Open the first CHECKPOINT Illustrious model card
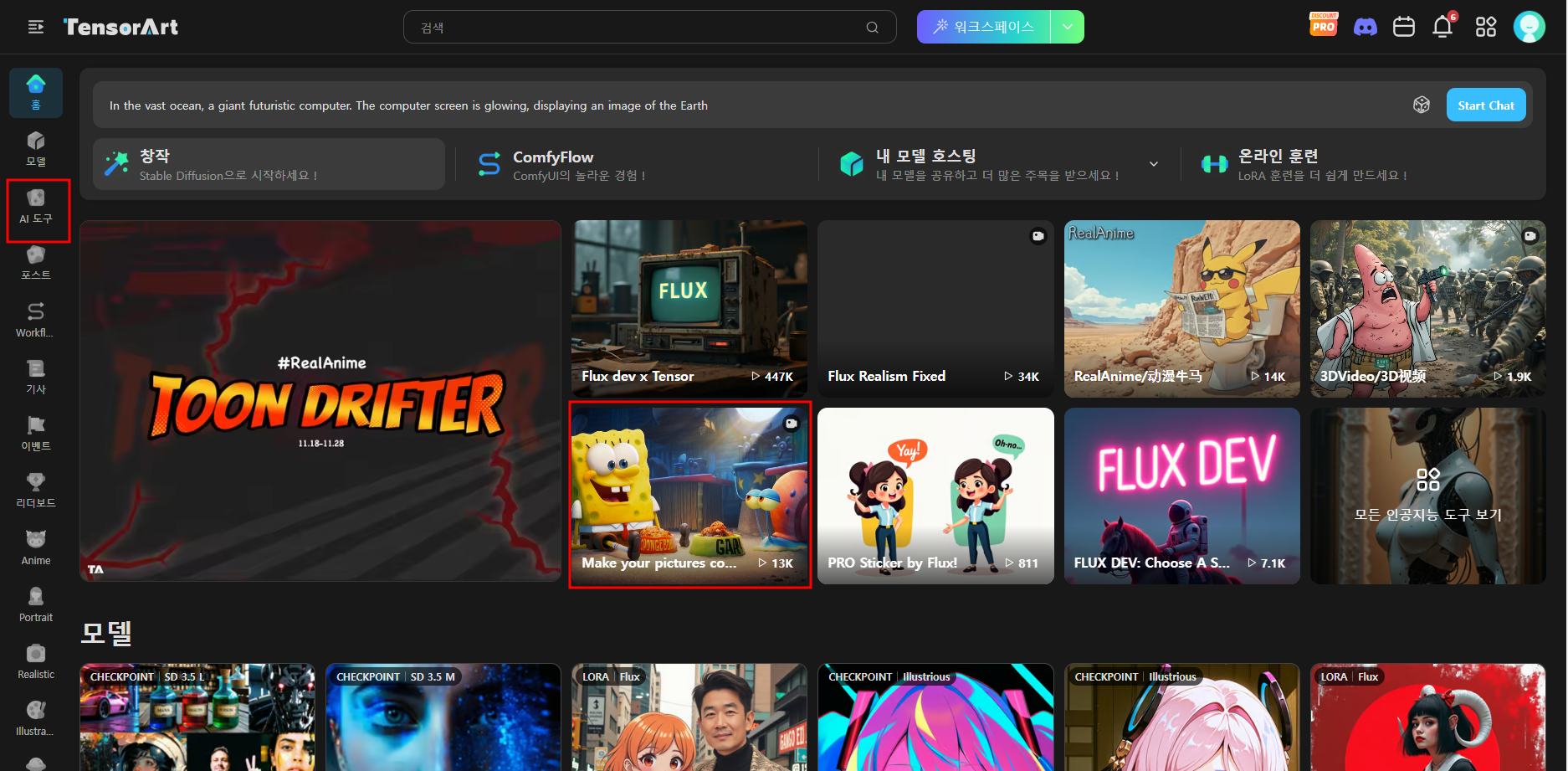Image resolution: width=1568 pixels, height=771 pixels. pyautogui.click(x=935, y=717)
